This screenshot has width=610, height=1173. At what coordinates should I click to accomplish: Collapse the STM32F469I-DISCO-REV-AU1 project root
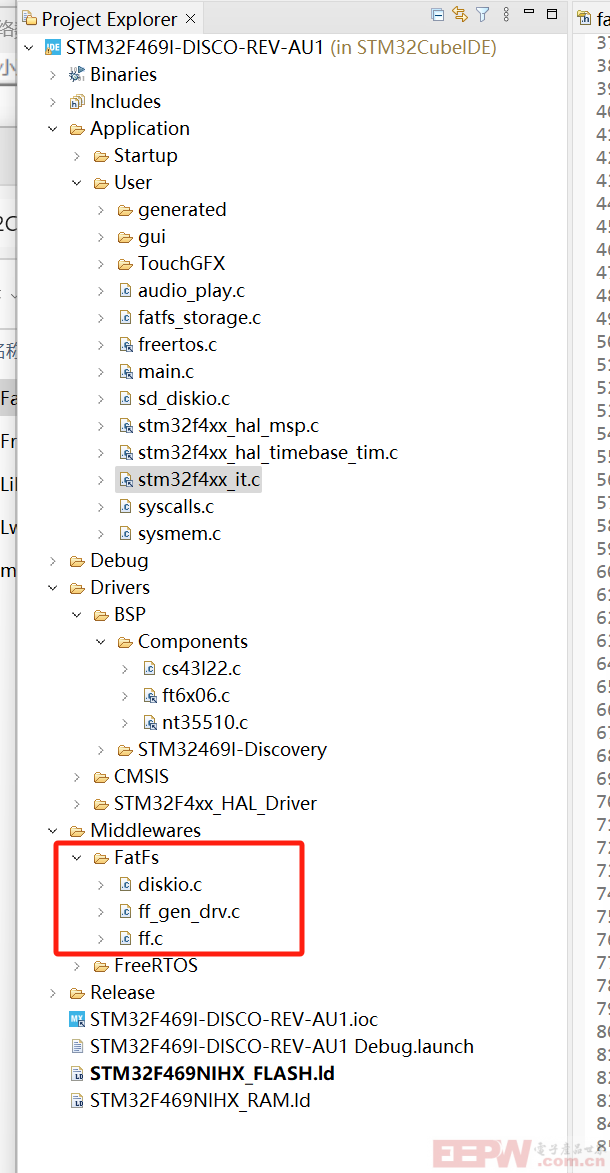[x=28, y=47]
